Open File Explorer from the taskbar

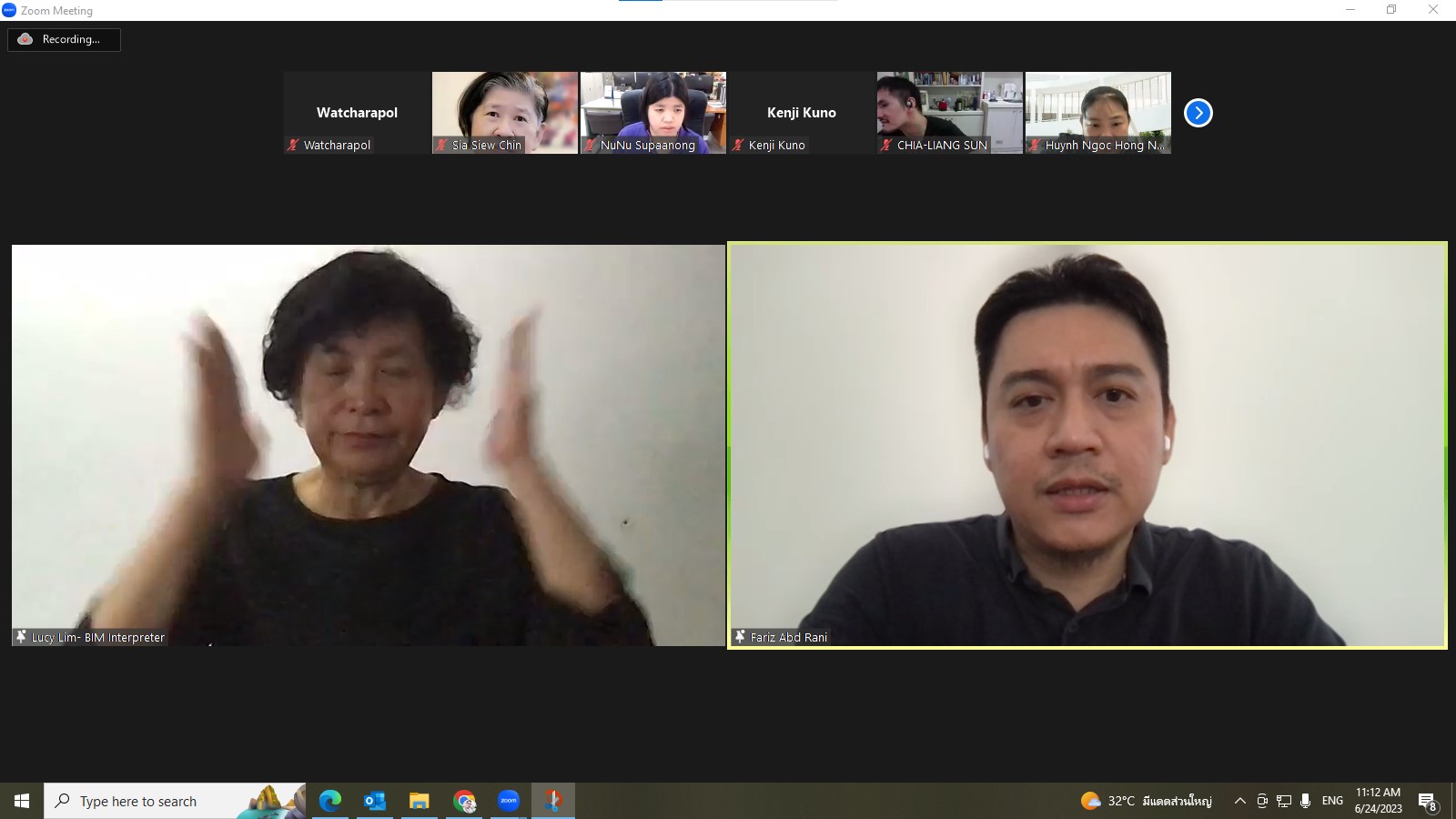coord(419,801)
